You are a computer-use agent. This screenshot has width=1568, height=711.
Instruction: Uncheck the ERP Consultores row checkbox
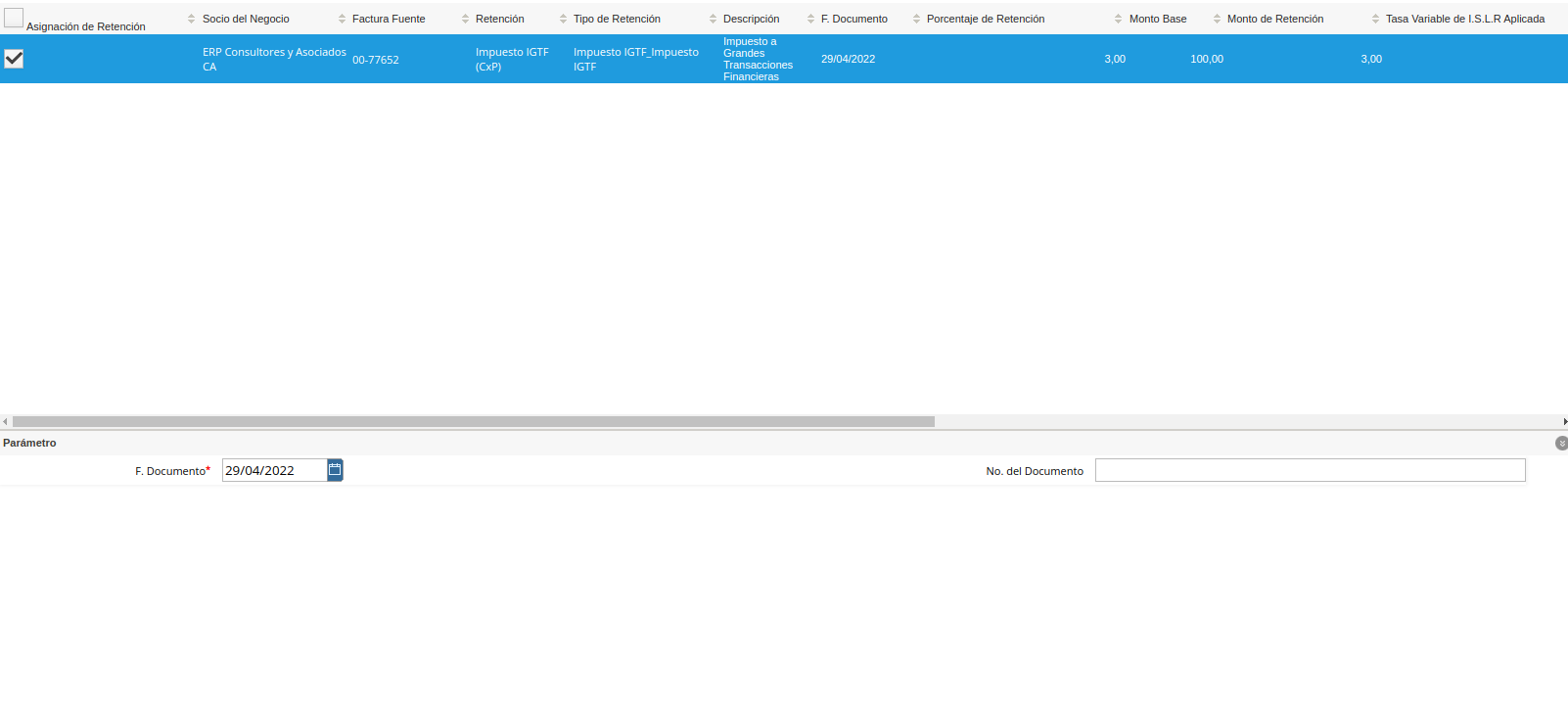14,59
